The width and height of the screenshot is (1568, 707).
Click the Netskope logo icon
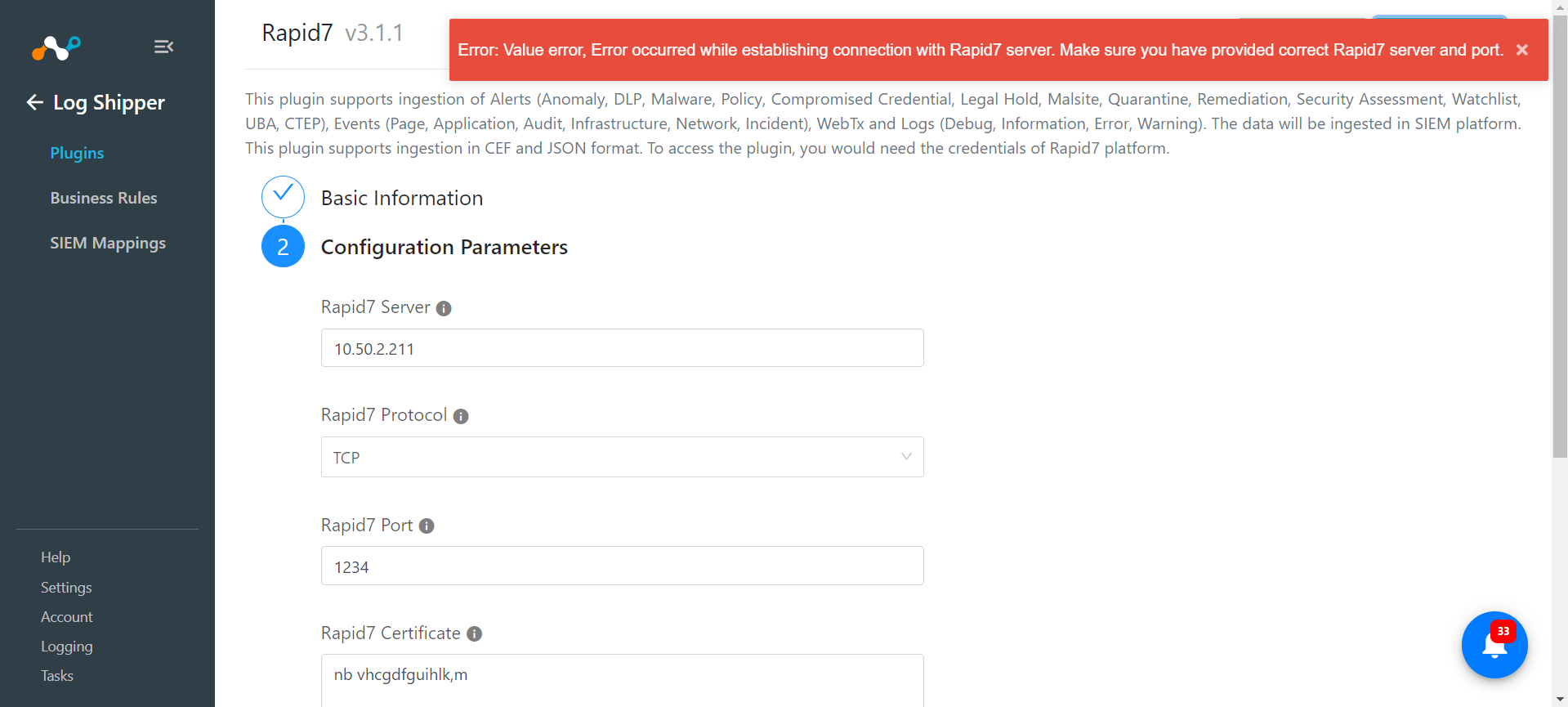point(56,48)
